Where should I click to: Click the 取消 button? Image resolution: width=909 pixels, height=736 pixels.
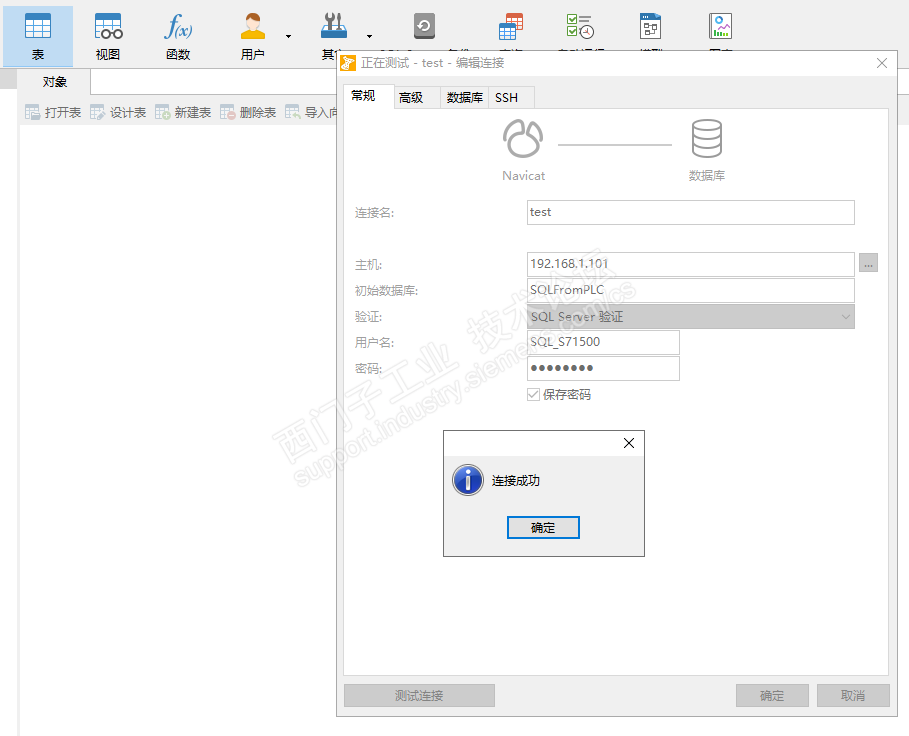click(853, 695)
